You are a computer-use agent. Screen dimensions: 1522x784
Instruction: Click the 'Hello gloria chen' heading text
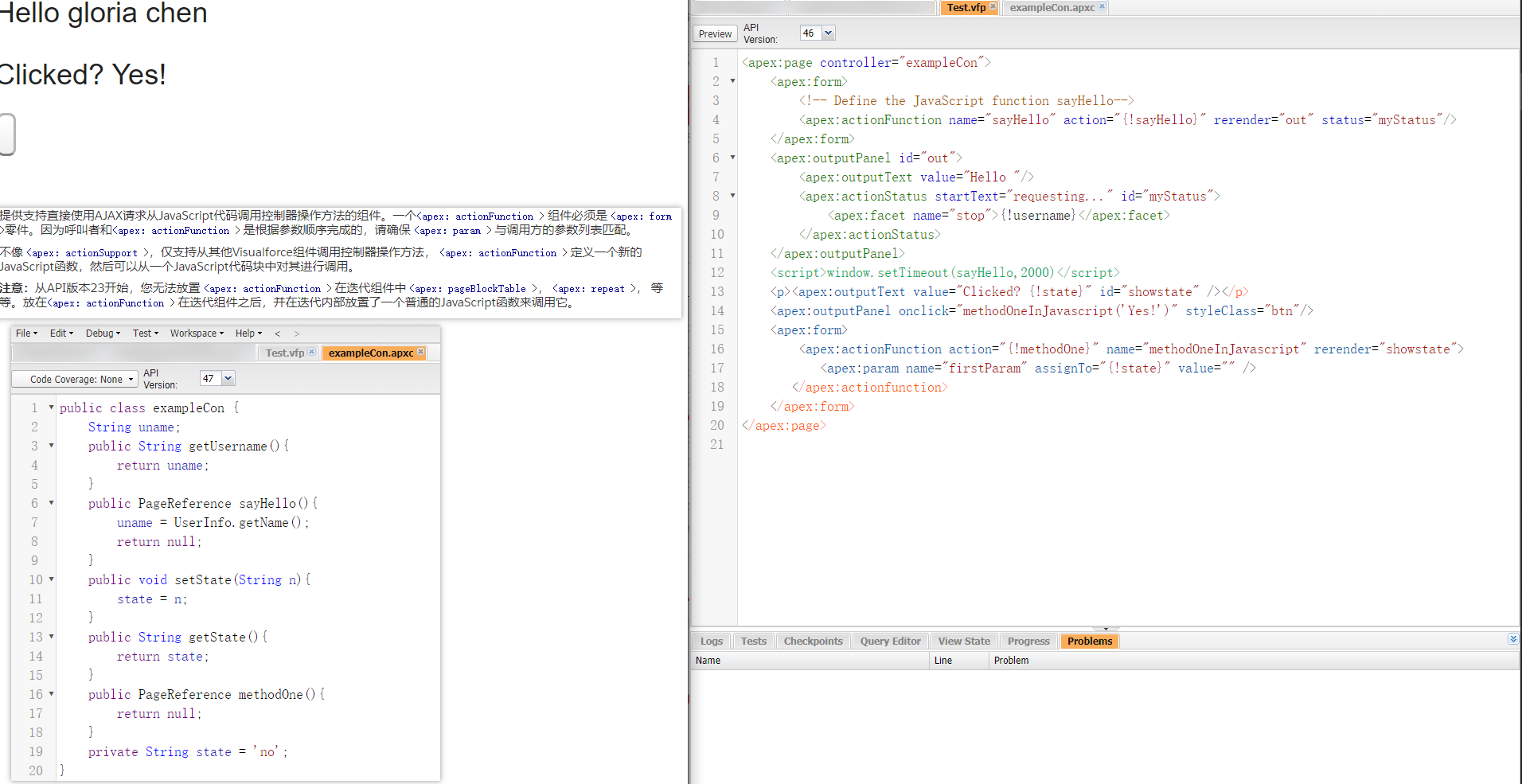pos(103,13)
